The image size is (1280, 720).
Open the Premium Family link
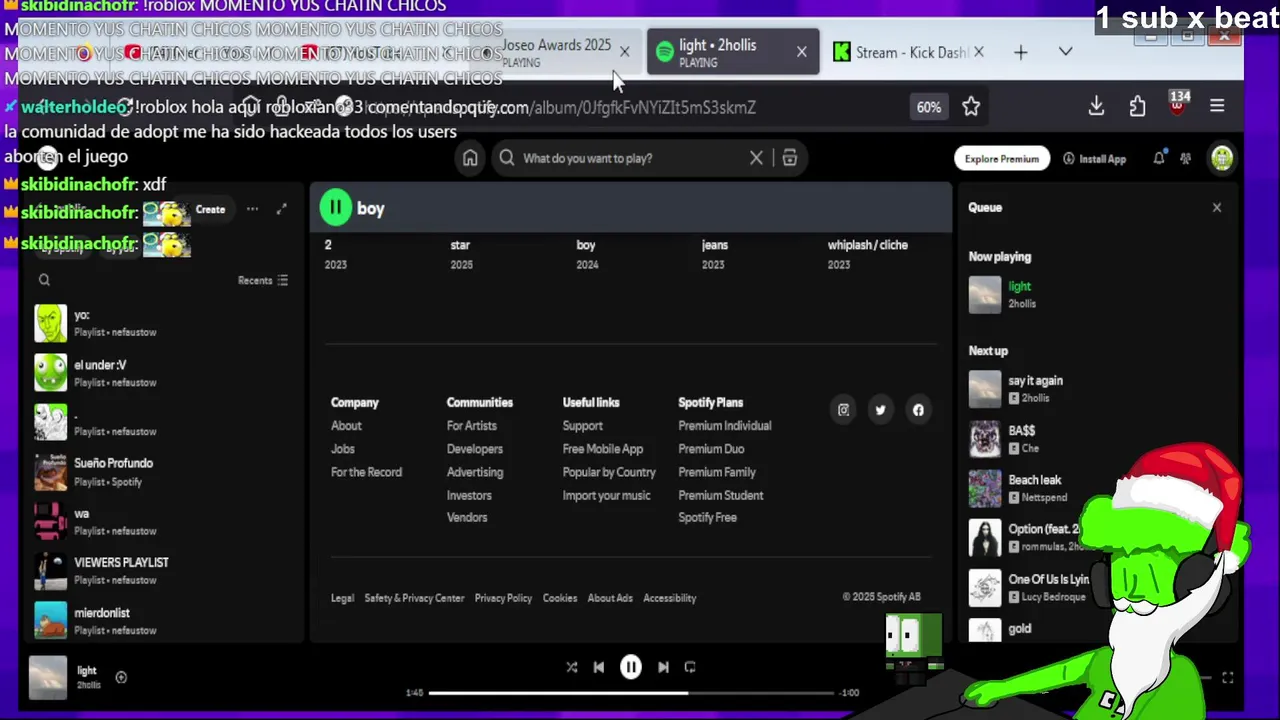[717, 472]
